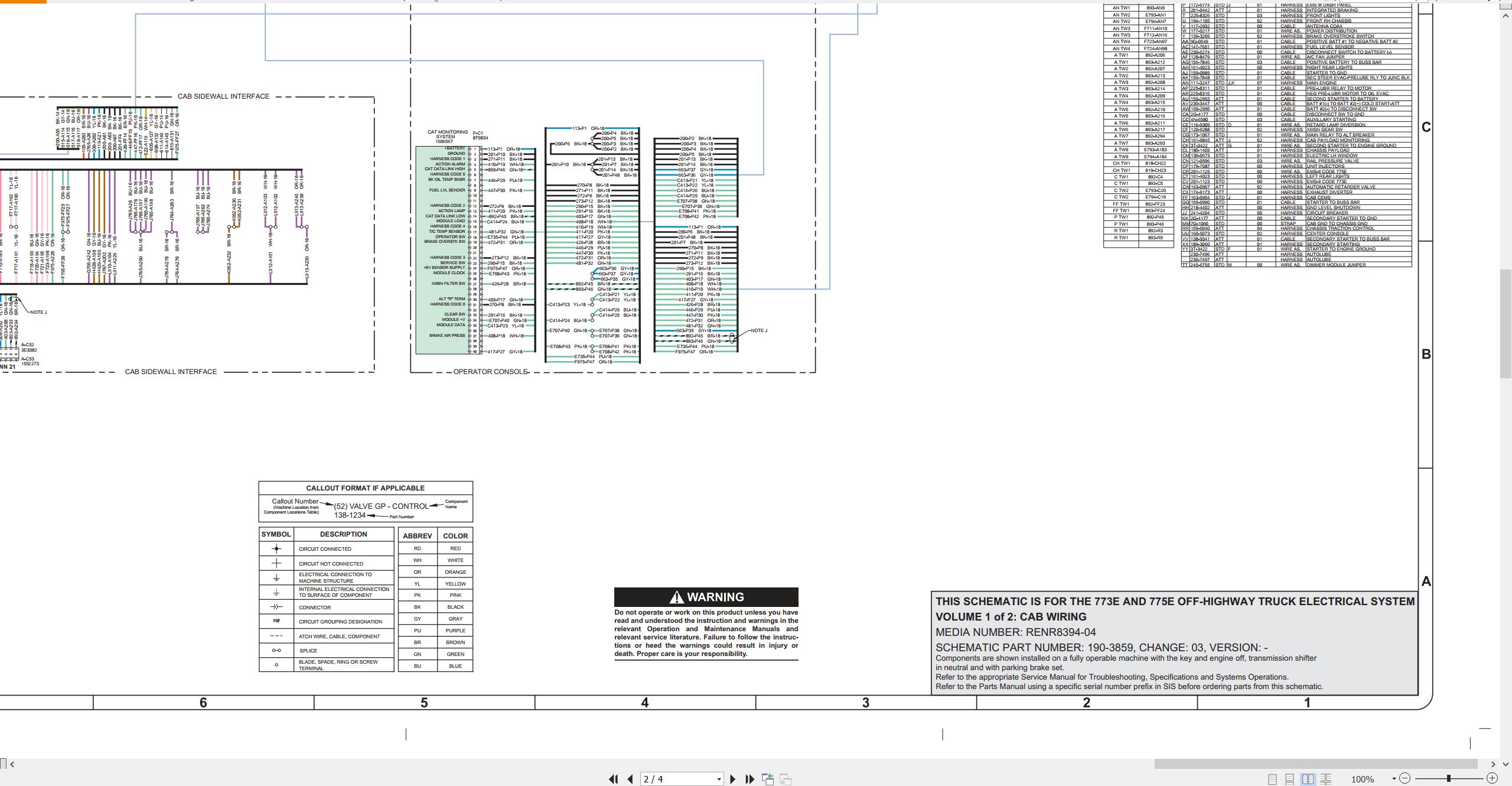This screenshot has width=1512, height=786.
Task: Click the DIMMER MODULE JUMPER table entry
Action: click(1336, 265)
